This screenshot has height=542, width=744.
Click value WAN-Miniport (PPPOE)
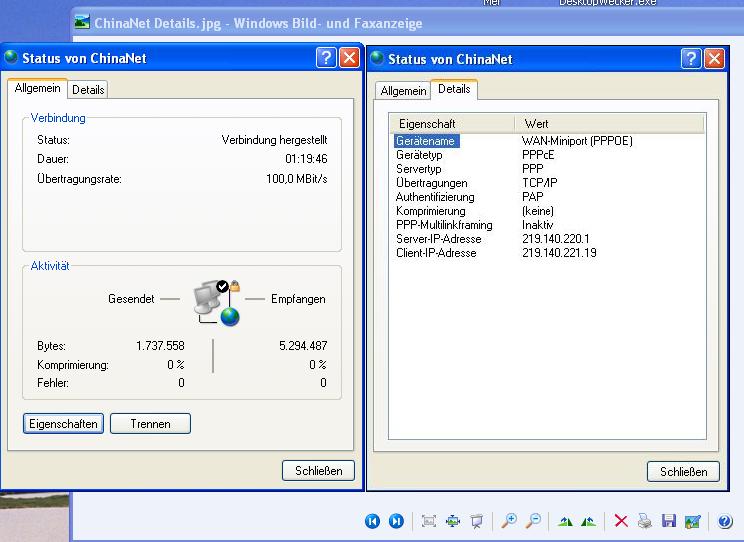click(x=577, y=141)
